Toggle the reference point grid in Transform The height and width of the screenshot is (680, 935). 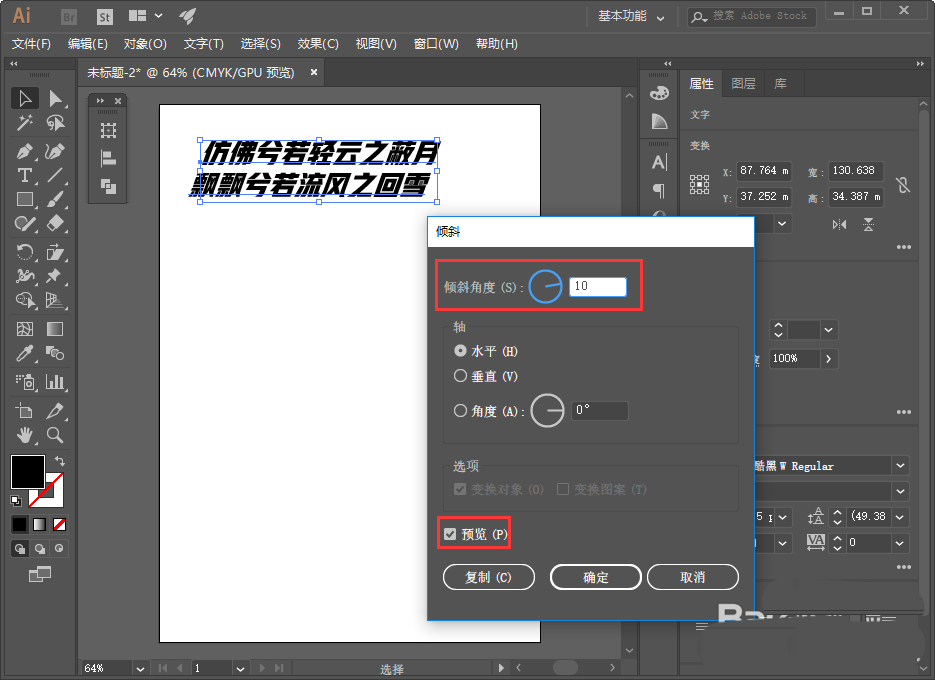coord(699,184)
